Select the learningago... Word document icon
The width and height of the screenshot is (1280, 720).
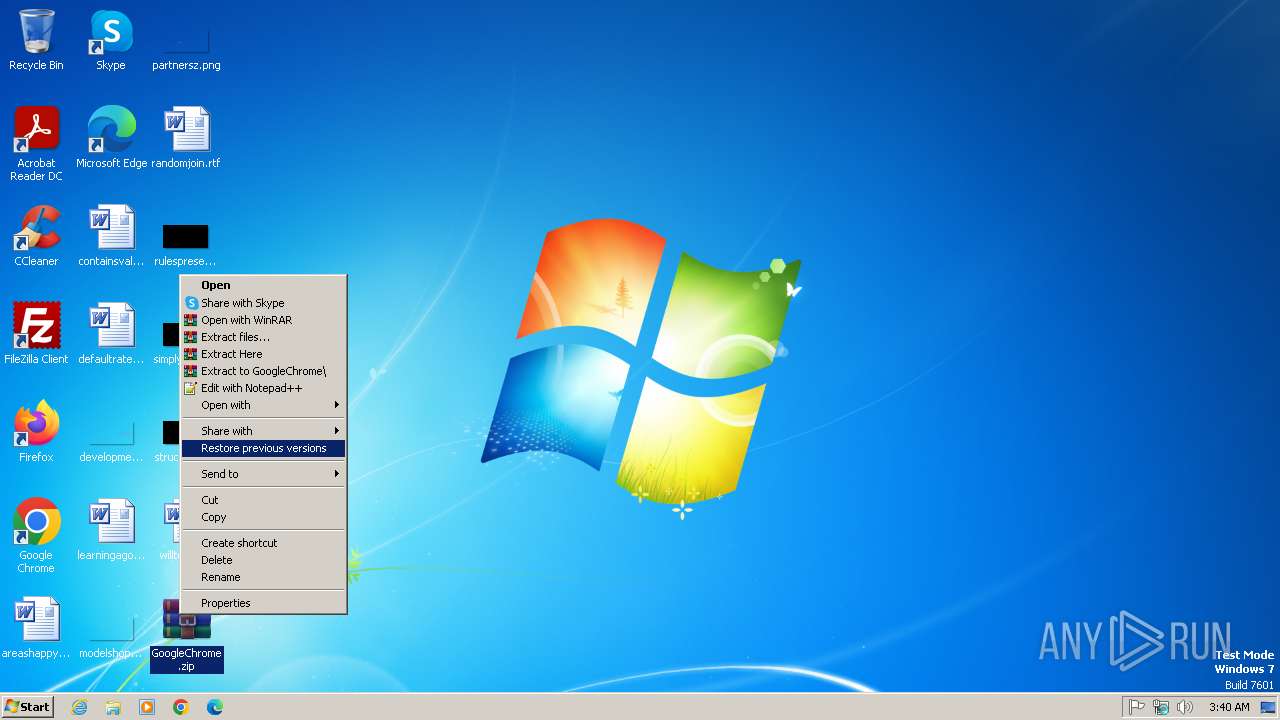(111, 530)
